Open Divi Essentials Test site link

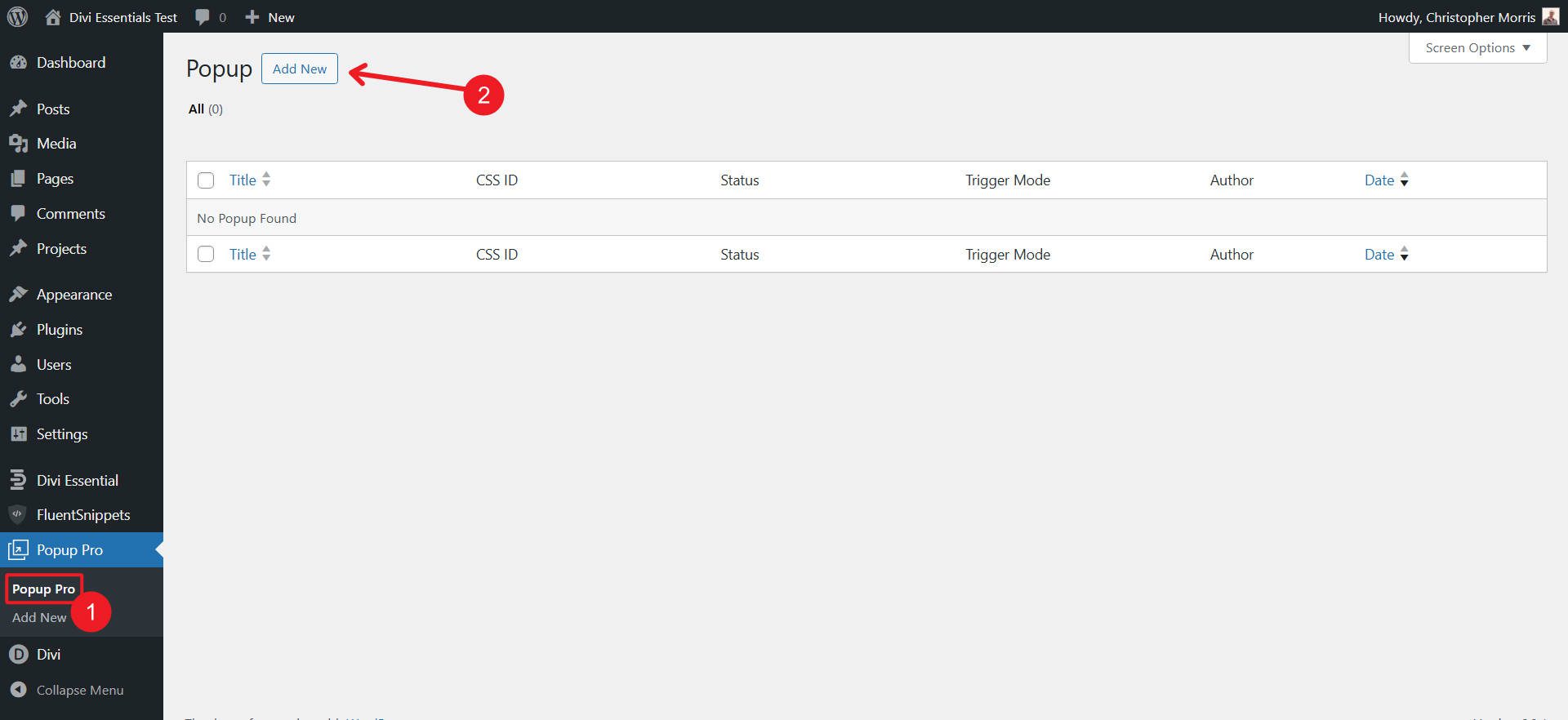(122, 17)
